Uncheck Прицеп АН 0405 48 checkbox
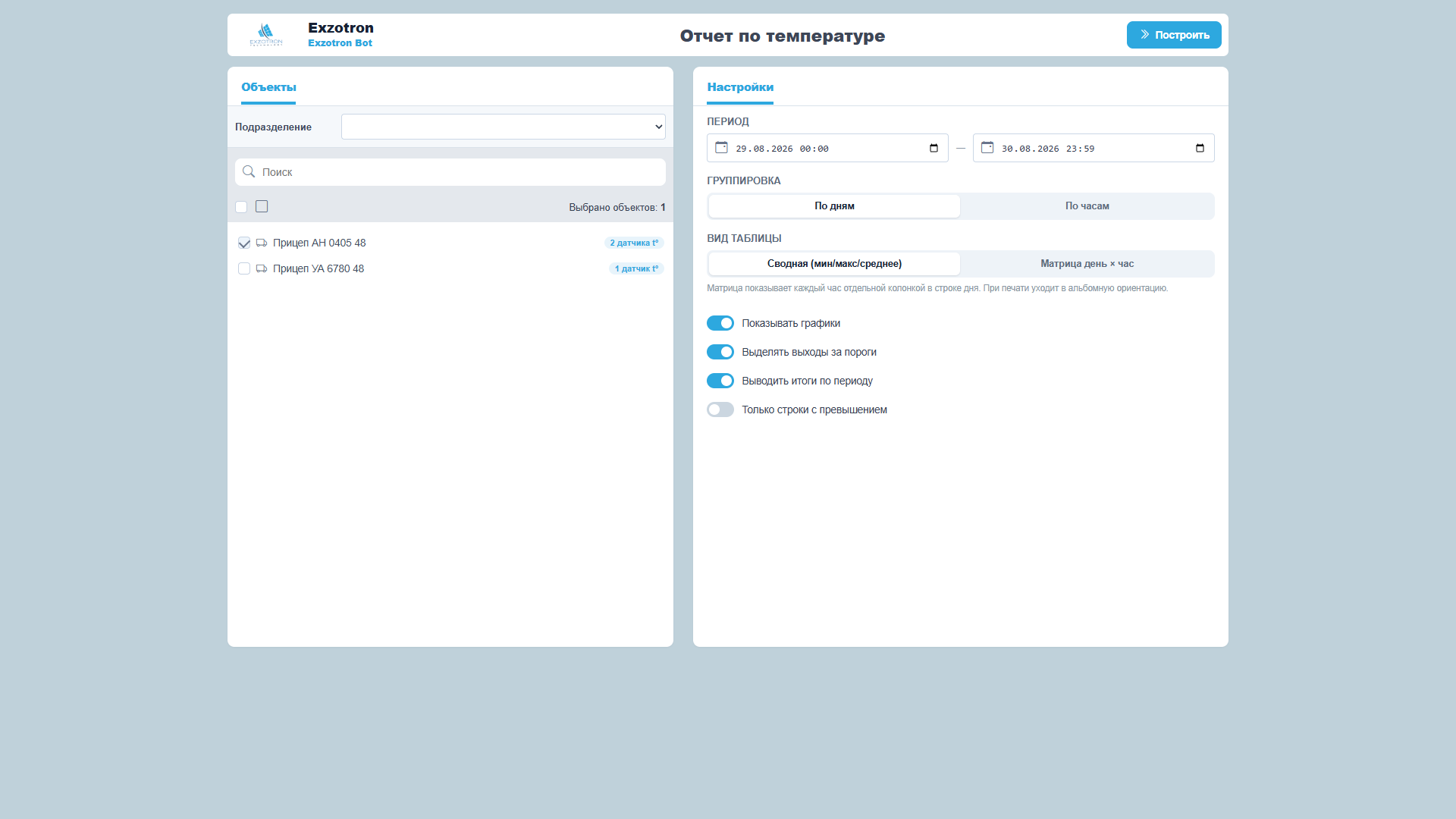This screenshot has width=1456, height=819. [x=244, y=243]
